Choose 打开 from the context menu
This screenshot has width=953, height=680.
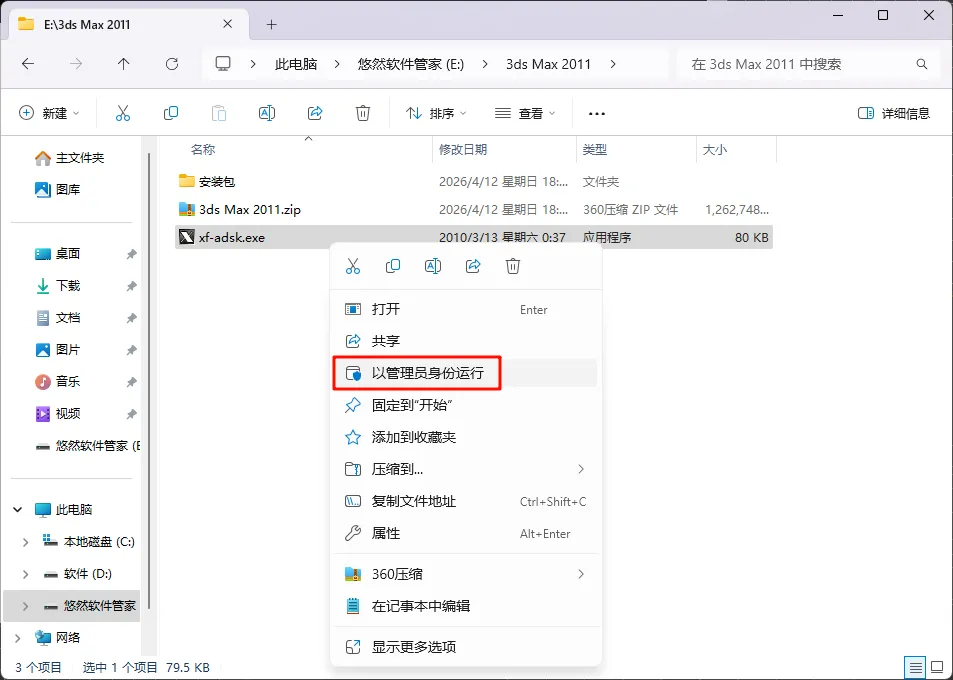point(466,309)
